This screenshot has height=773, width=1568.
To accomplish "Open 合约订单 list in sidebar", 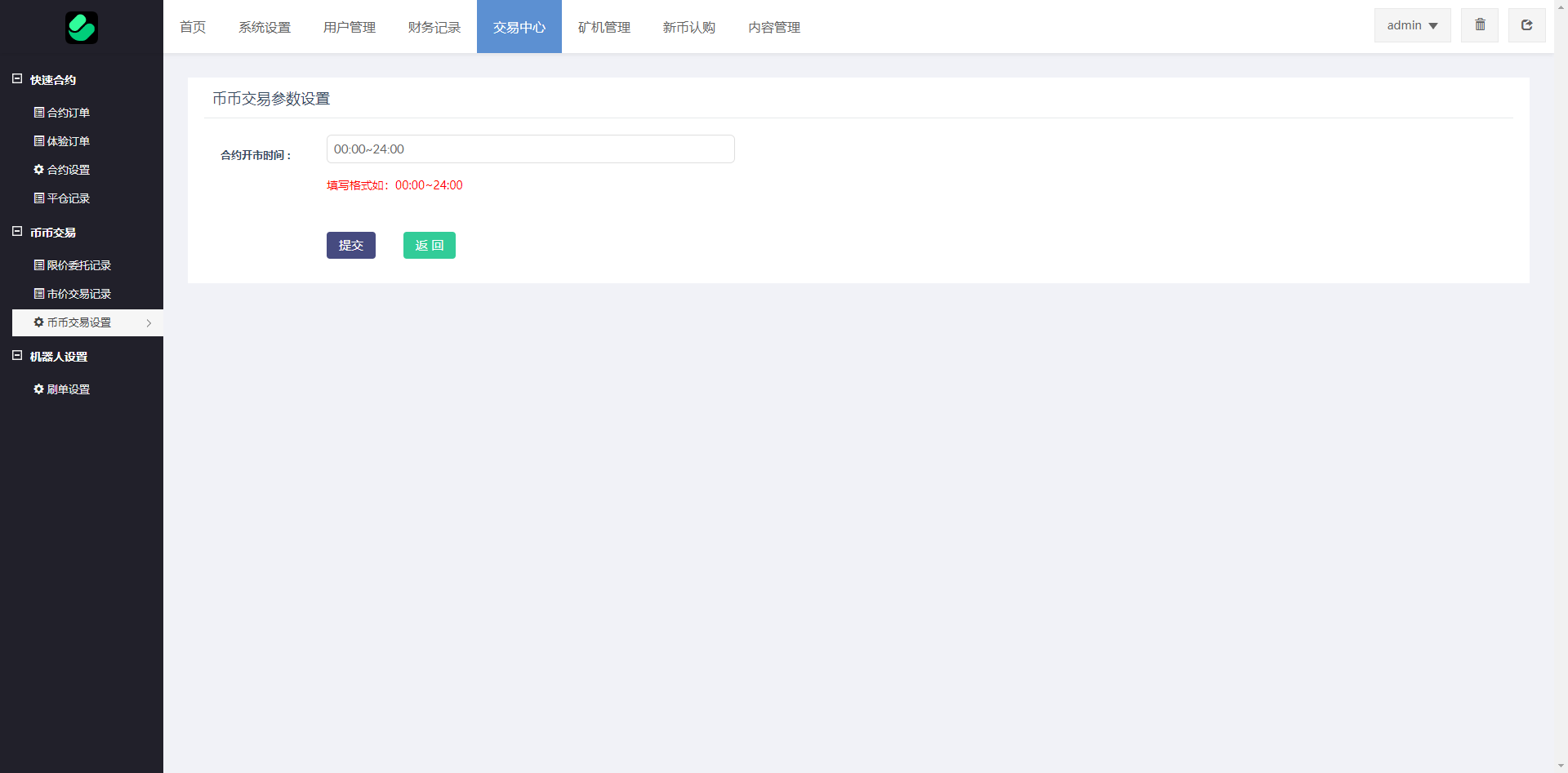I will 62,113.
